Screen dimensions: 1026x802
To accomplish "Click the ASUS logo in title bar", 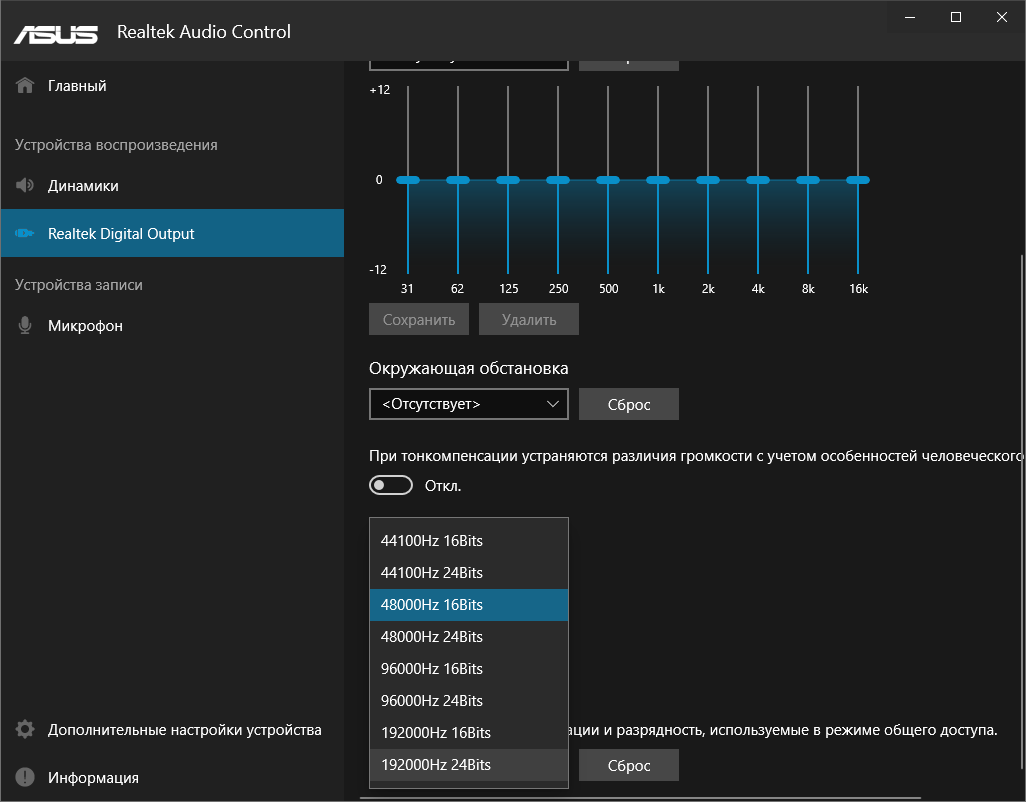I will pos(56,33).
